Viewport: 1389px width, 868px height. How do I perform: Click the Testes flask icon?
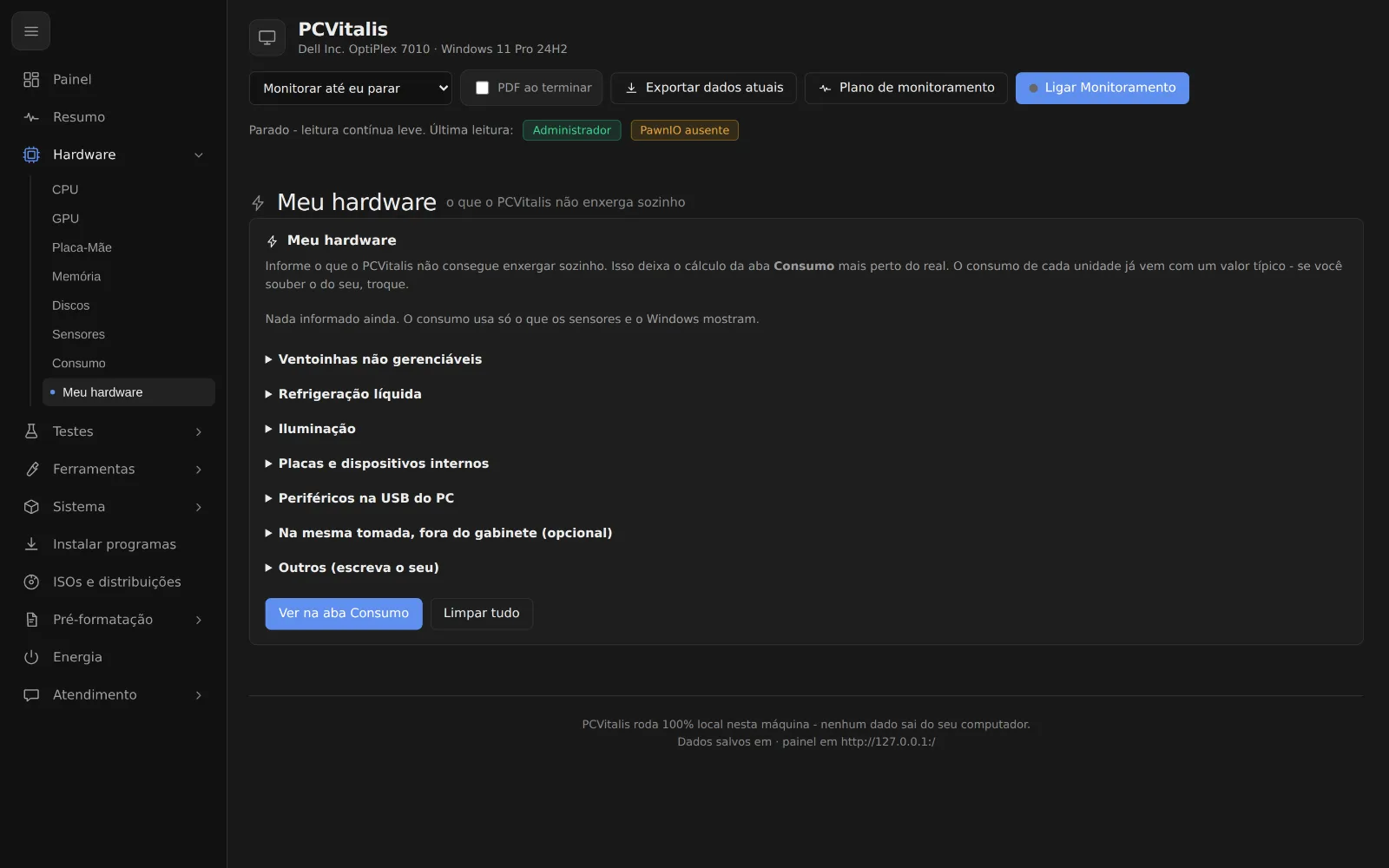31,431
